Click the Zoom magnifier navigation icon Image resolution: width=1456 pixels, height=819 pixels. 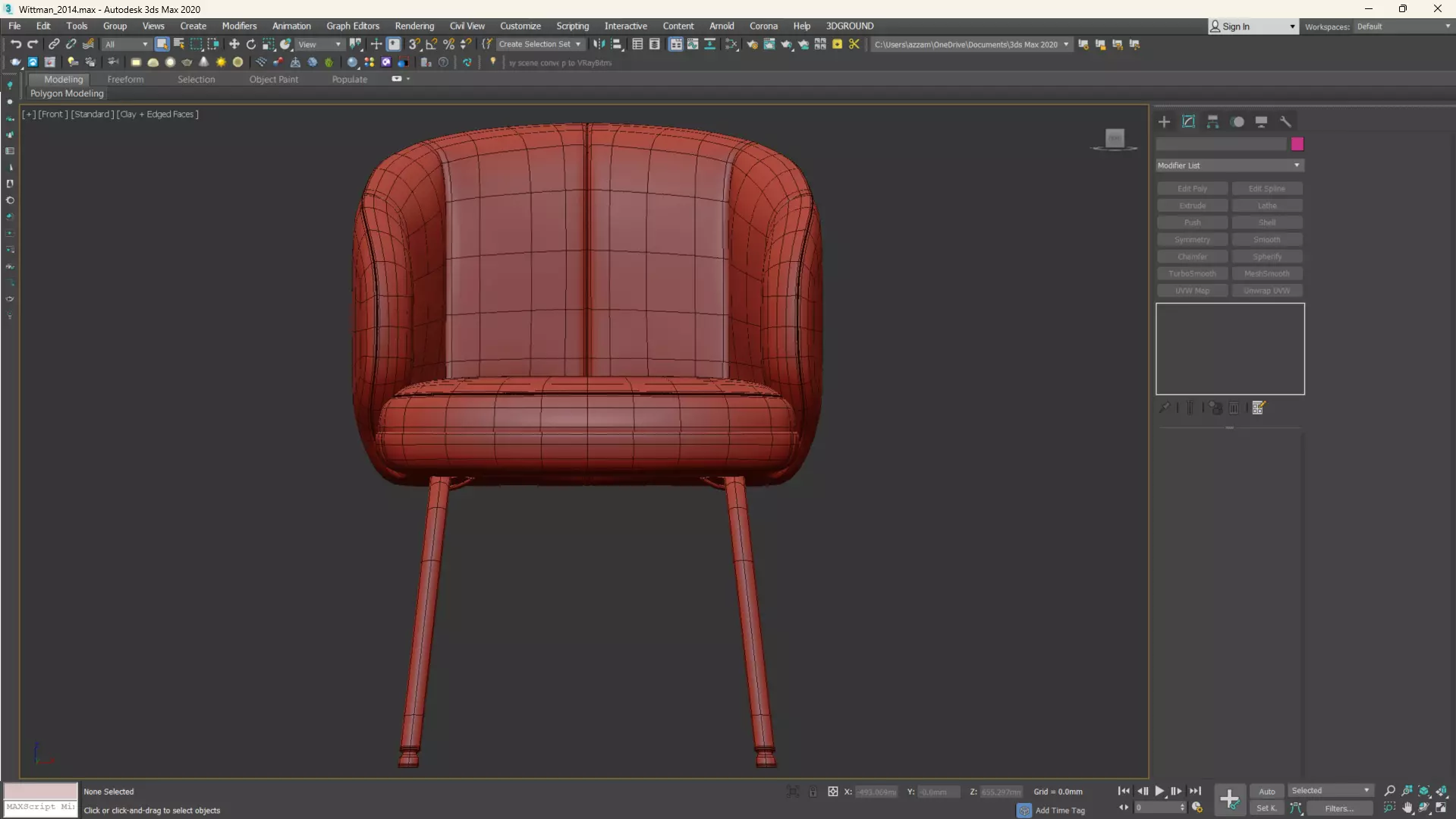[1390, 791]
